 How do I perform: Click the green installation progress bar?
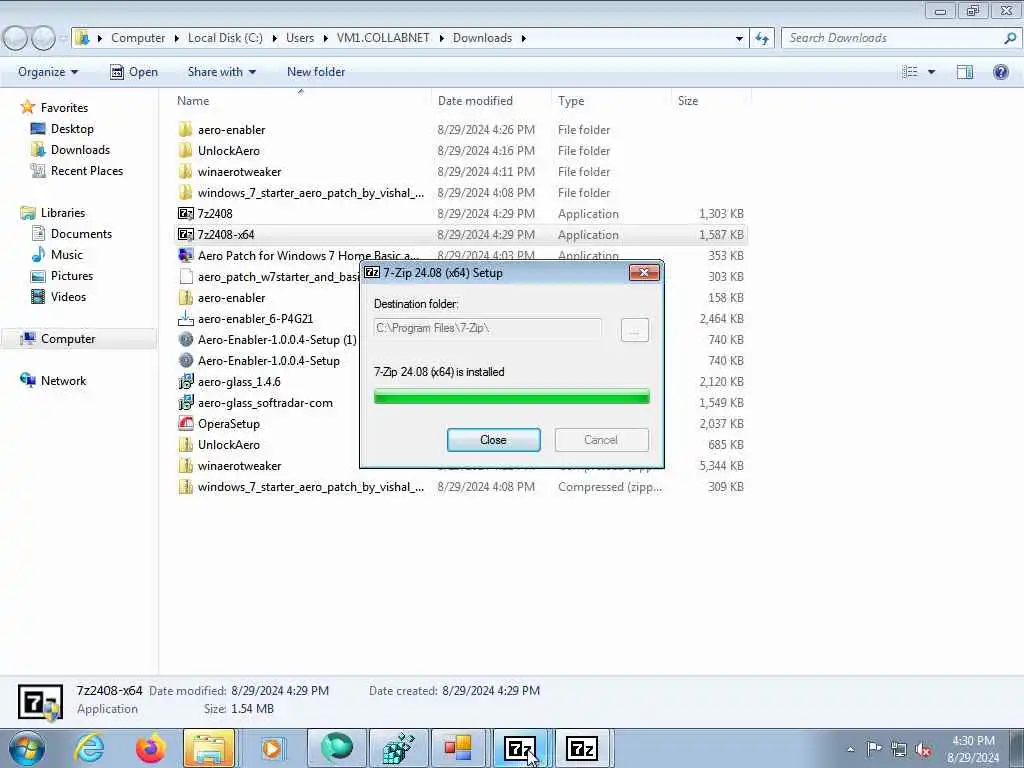tap(511, 396)
